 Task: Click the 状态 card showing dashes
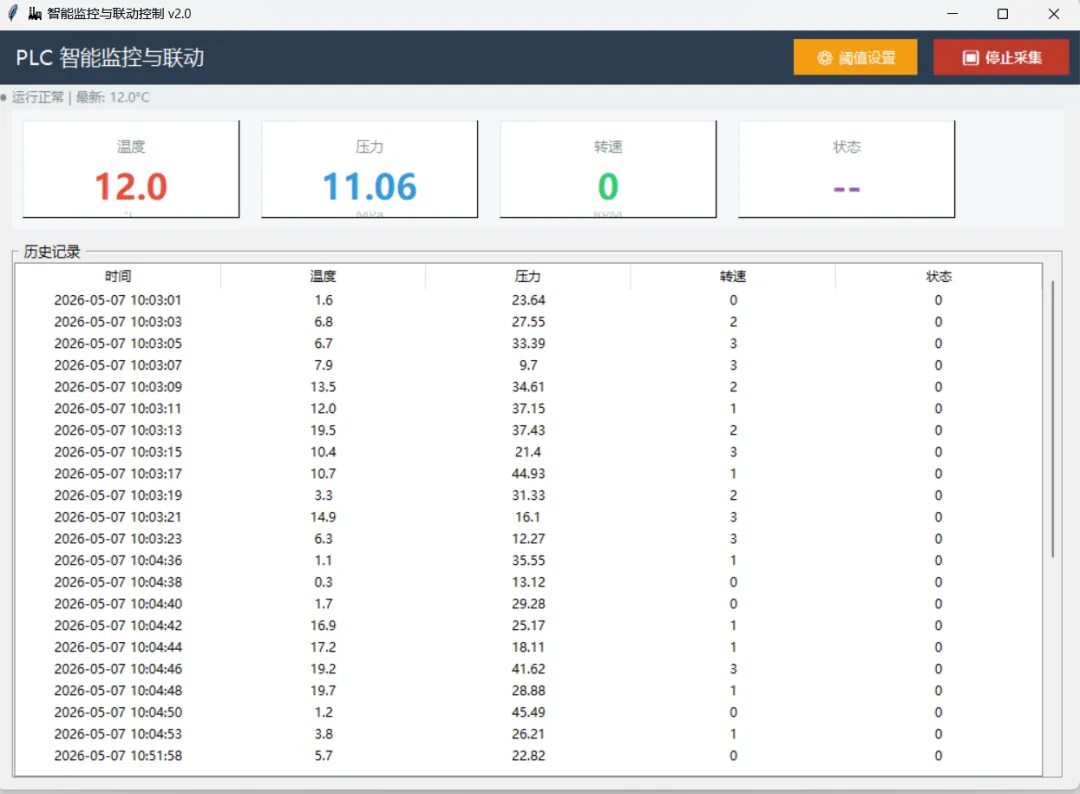point(847,169)
